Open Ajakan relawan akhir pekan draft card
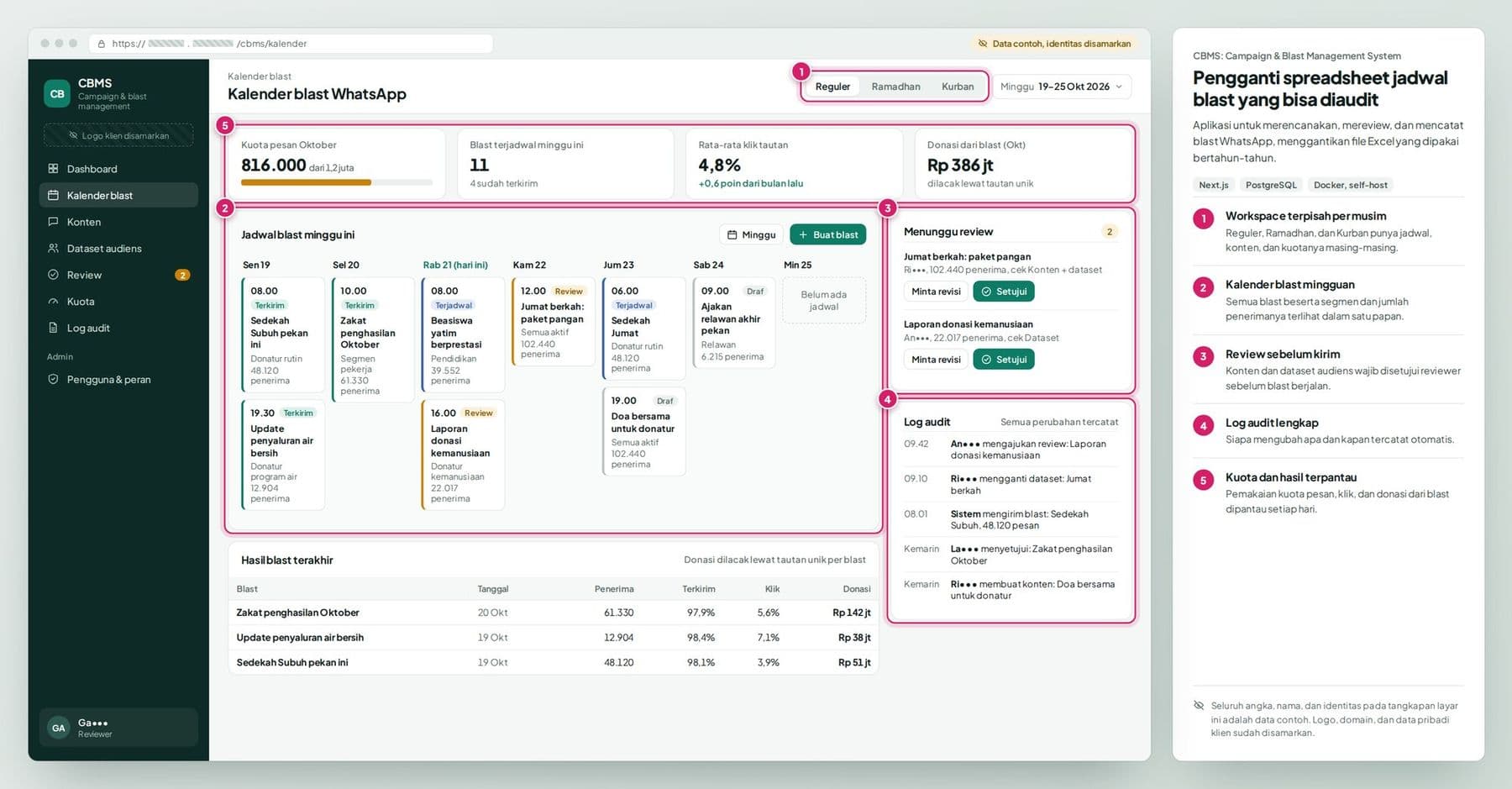Screen dimensions: 1512x789 733,323
